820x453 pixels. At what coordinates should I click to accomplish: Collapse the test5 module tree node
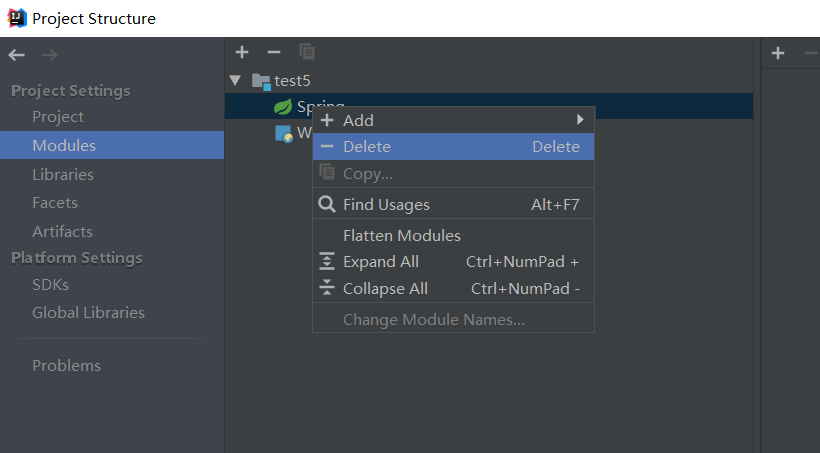235,80
